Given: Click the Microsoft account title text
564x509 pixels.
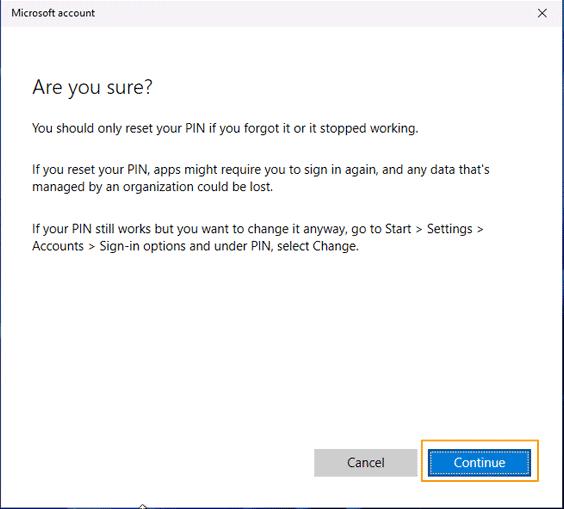Looking at the screenshot, I should pyautogui.click(x=53, y=13).
